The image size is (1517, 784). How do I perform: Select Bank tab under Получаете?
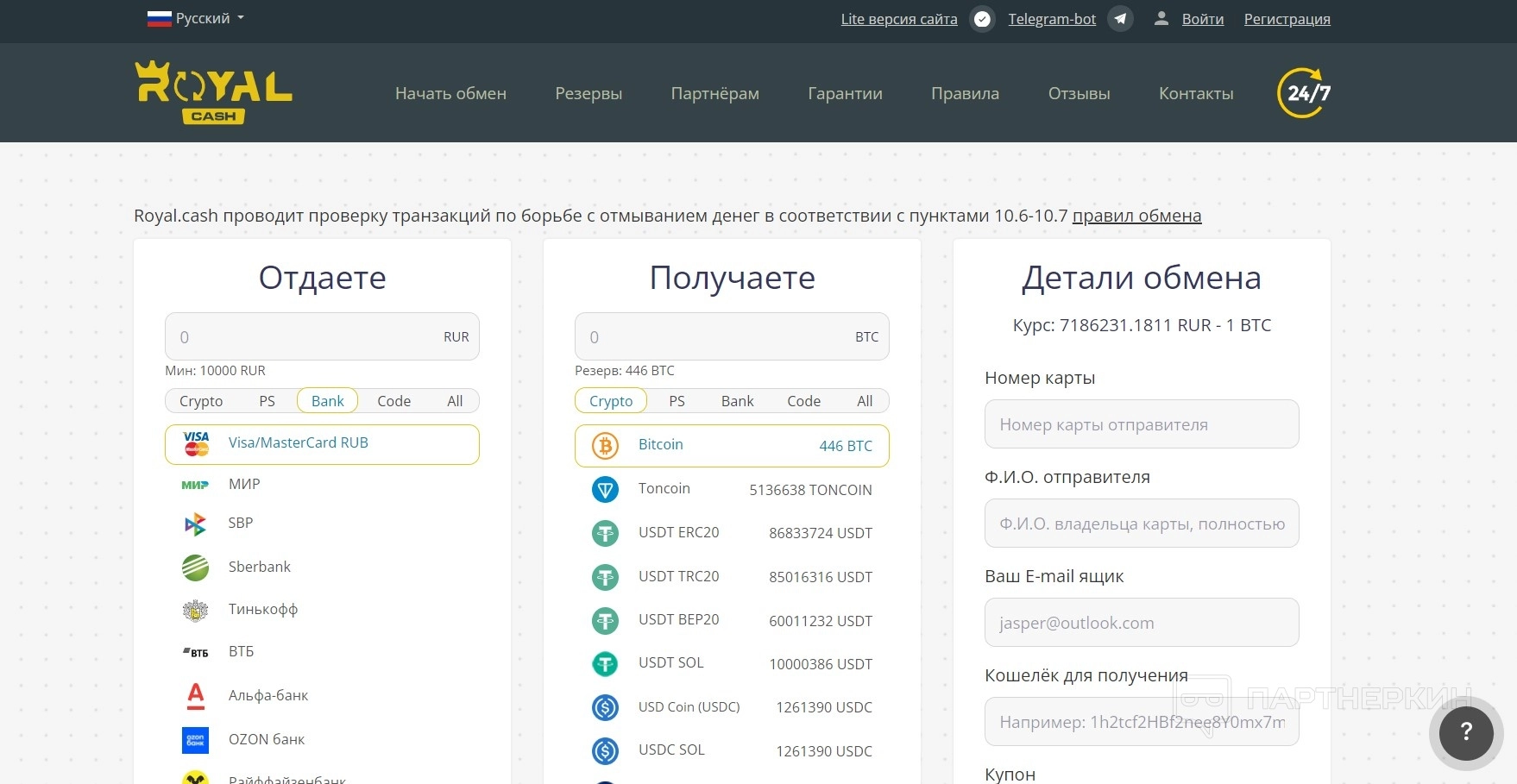pyautogui.click(x=738, y=401)
